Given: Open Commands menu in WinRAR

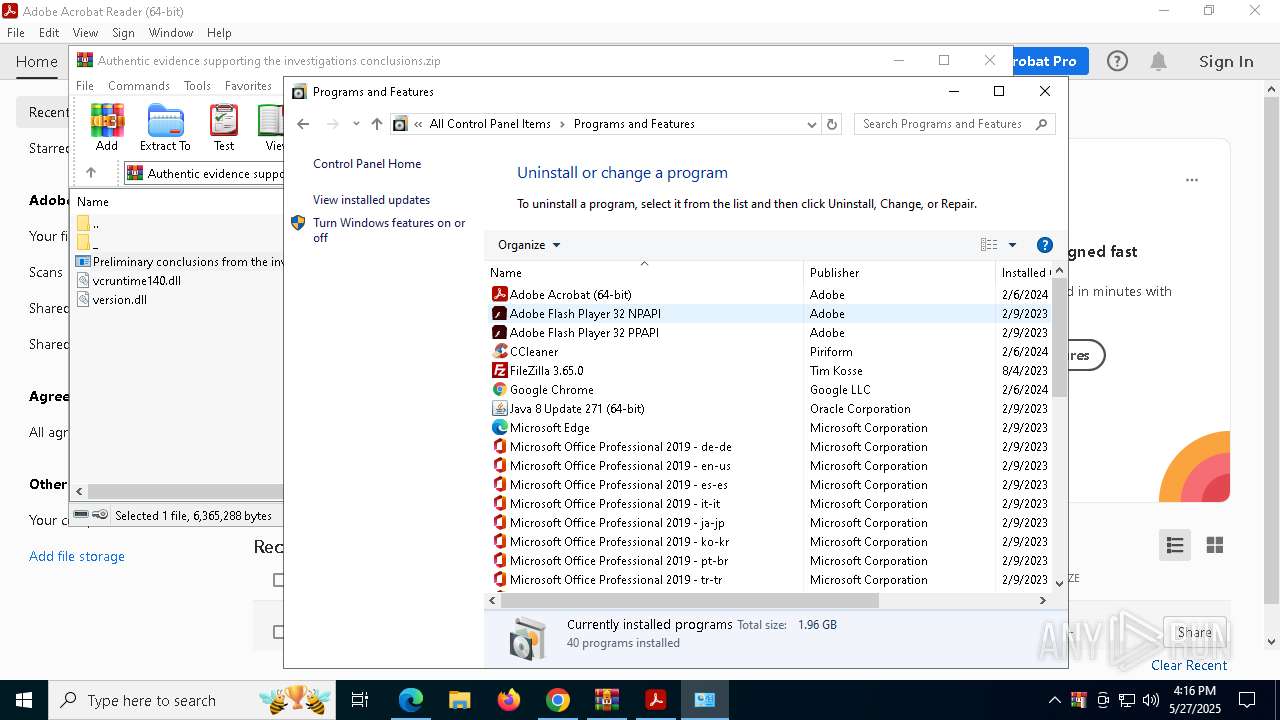Looking at the screenshot, I should pyautogui.click(x=139, y=86).
